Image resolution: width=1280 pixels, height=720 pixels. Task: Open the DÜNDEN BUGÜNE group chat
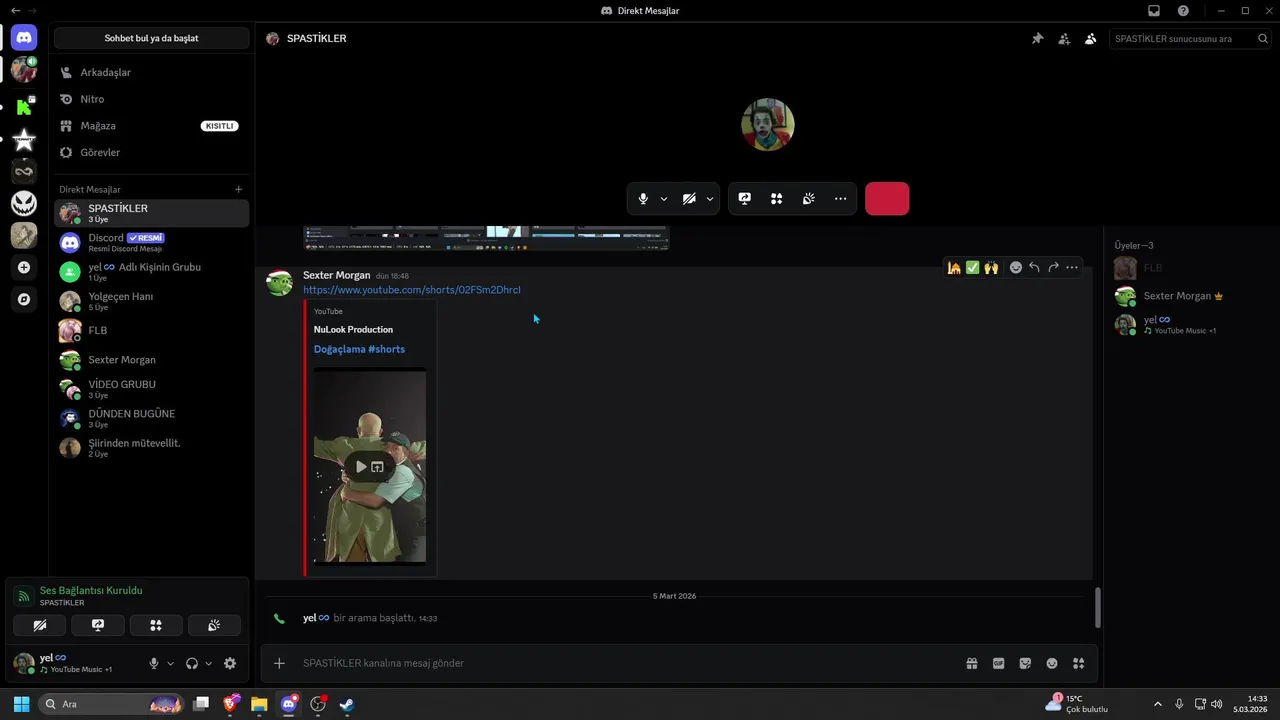(151, 418)
